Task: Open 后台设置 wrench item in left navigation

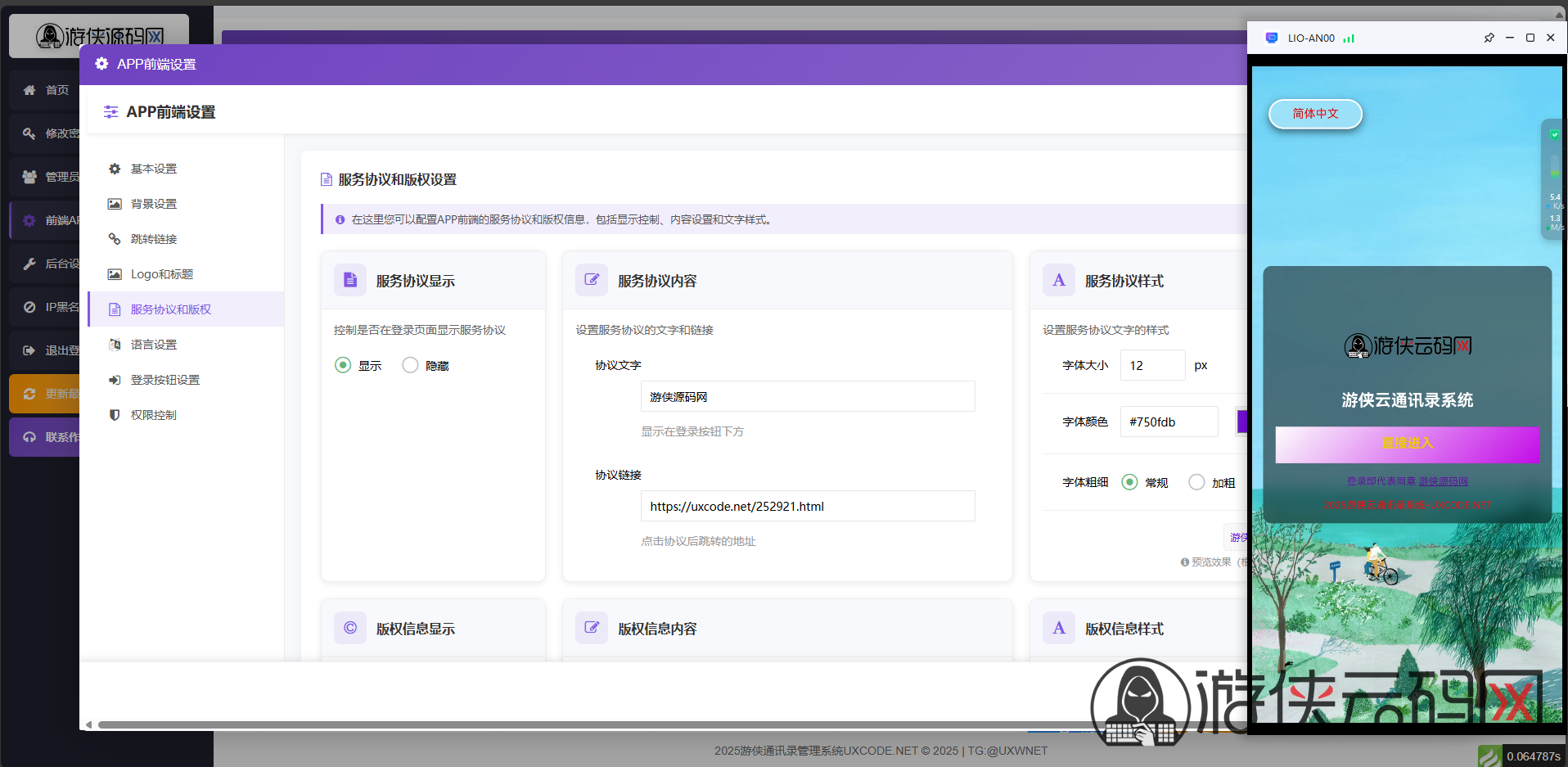Action: pos(45,264)
